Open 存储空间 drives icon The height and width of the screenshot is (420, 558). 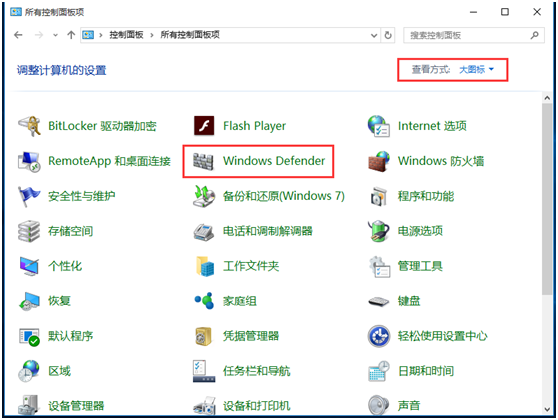29,231
